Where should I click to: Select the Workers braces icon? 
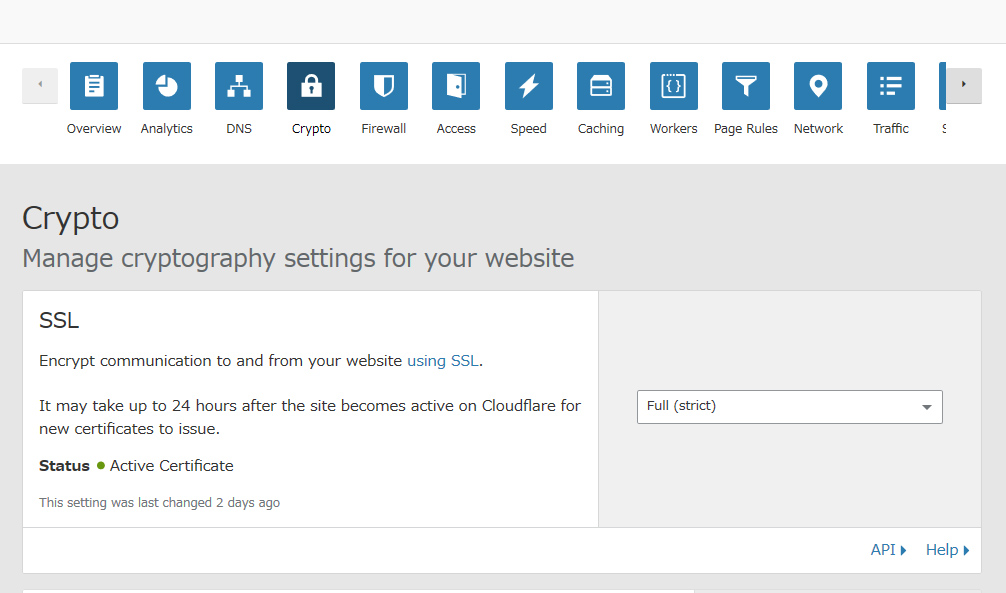(673, 86)
